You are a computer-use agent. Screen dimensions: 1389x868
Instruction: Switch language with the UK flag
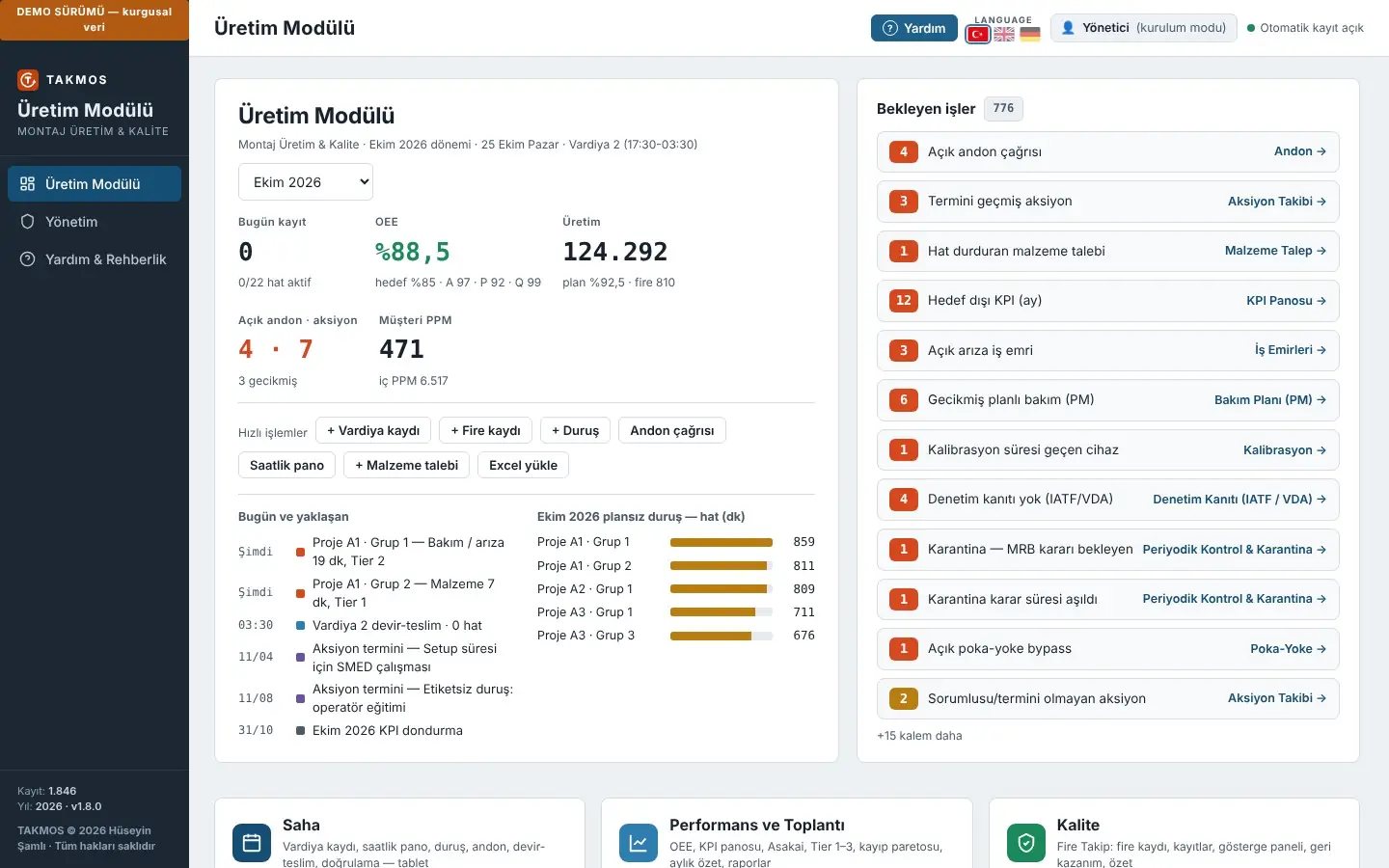click(x=1004, y=35)
